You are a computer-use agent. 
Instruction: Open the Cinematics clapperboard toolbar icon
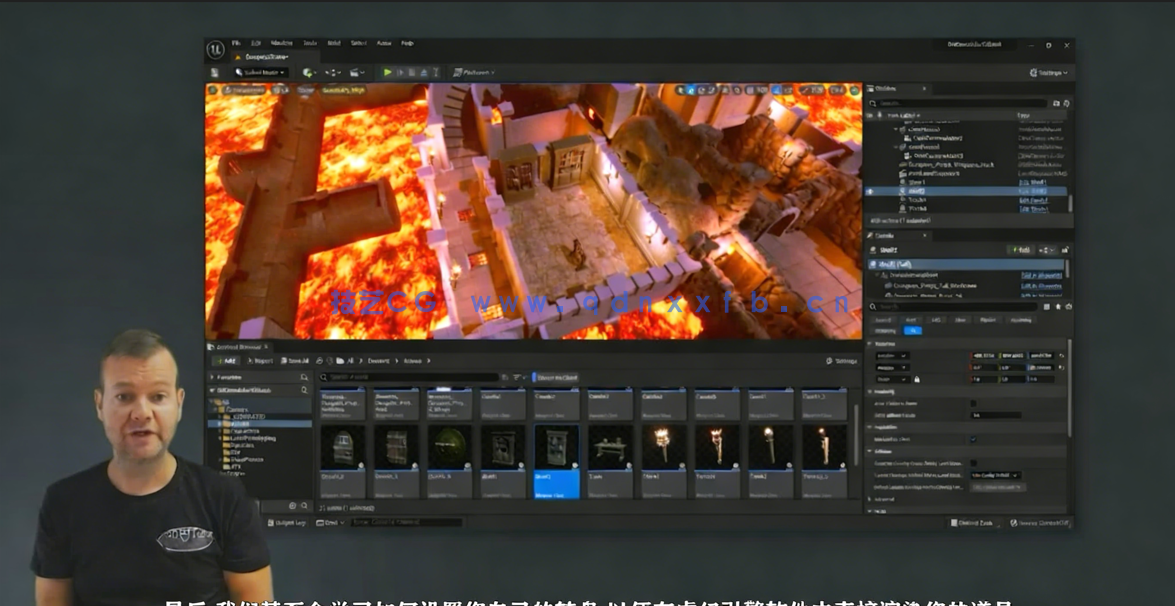click(x=356, y=72)
